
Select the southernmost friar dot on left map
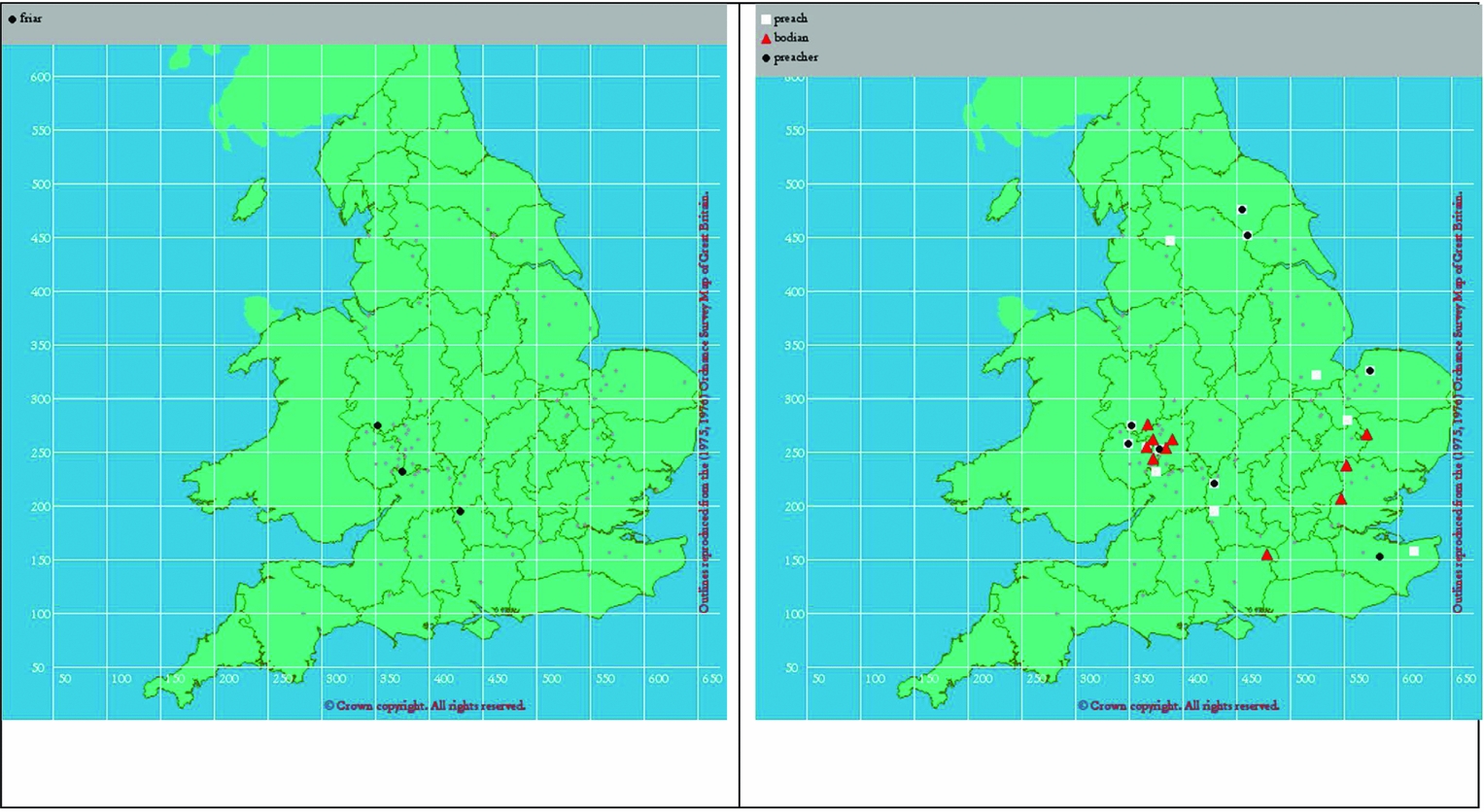tap(460, 511)
